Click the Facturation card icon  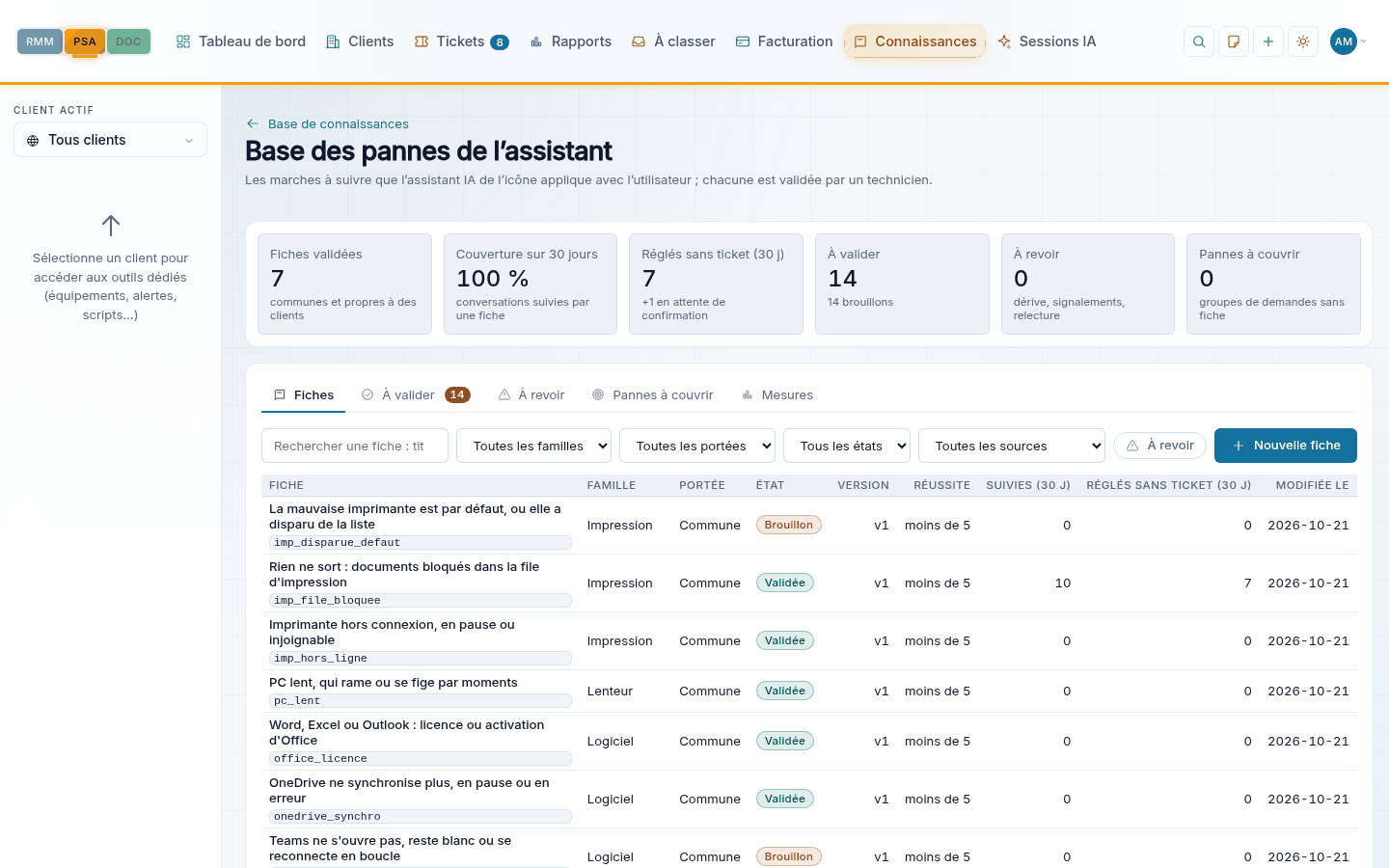743,41
